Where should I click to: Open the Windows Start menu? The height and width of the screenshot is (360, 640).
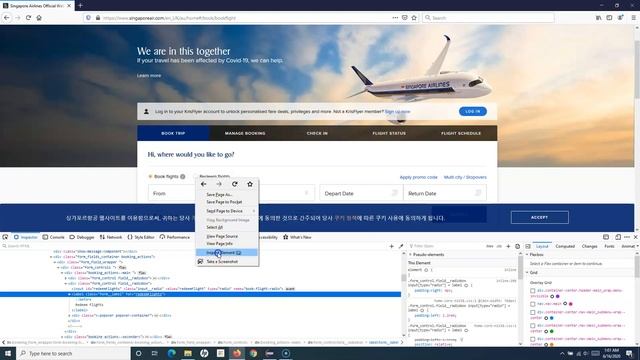pyautogui.click(x=7, y=353)
